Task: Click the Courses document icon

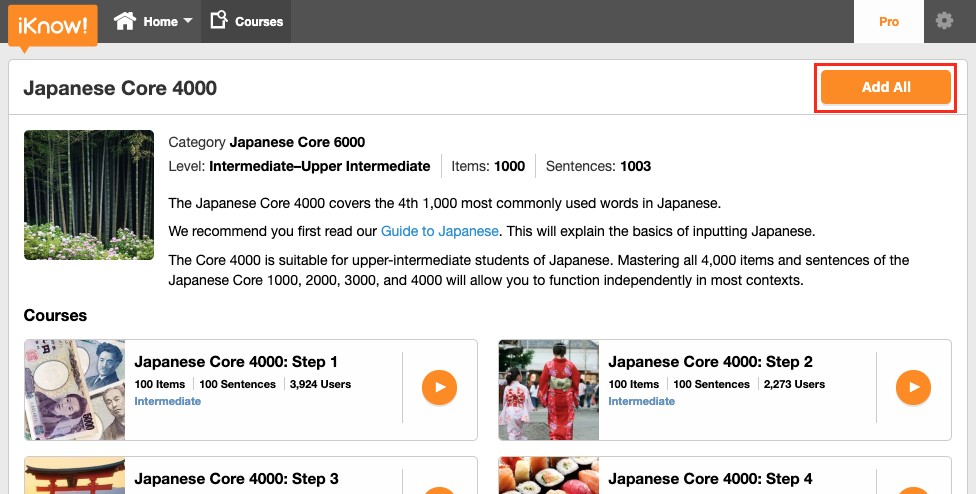Action: (x=218, y=20)
